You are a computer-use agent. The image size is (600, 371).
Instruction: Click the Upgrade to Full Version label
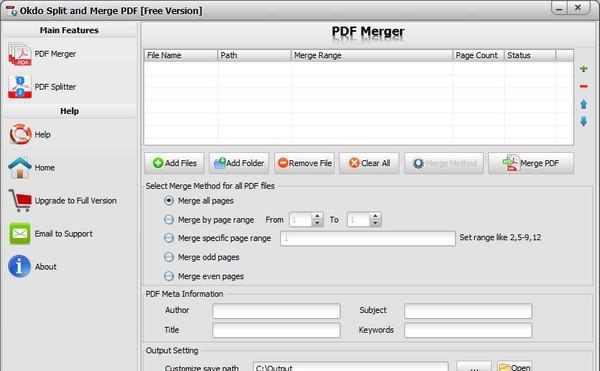(x=76, y=200)
